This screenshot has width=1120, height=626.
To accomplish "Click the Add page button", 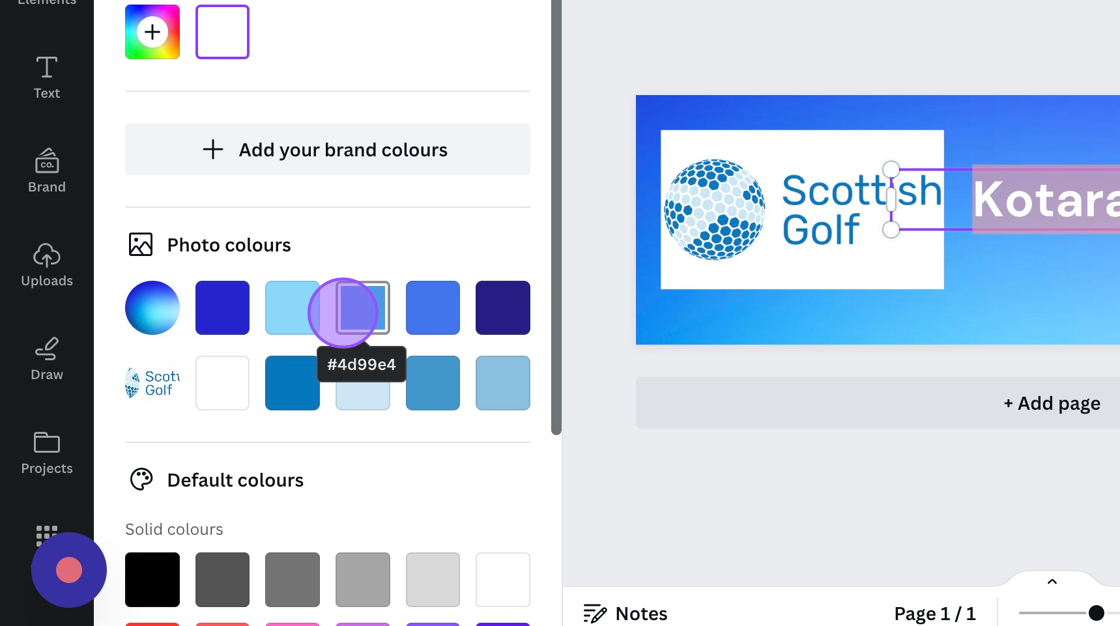I will (x=1051, y=403).
